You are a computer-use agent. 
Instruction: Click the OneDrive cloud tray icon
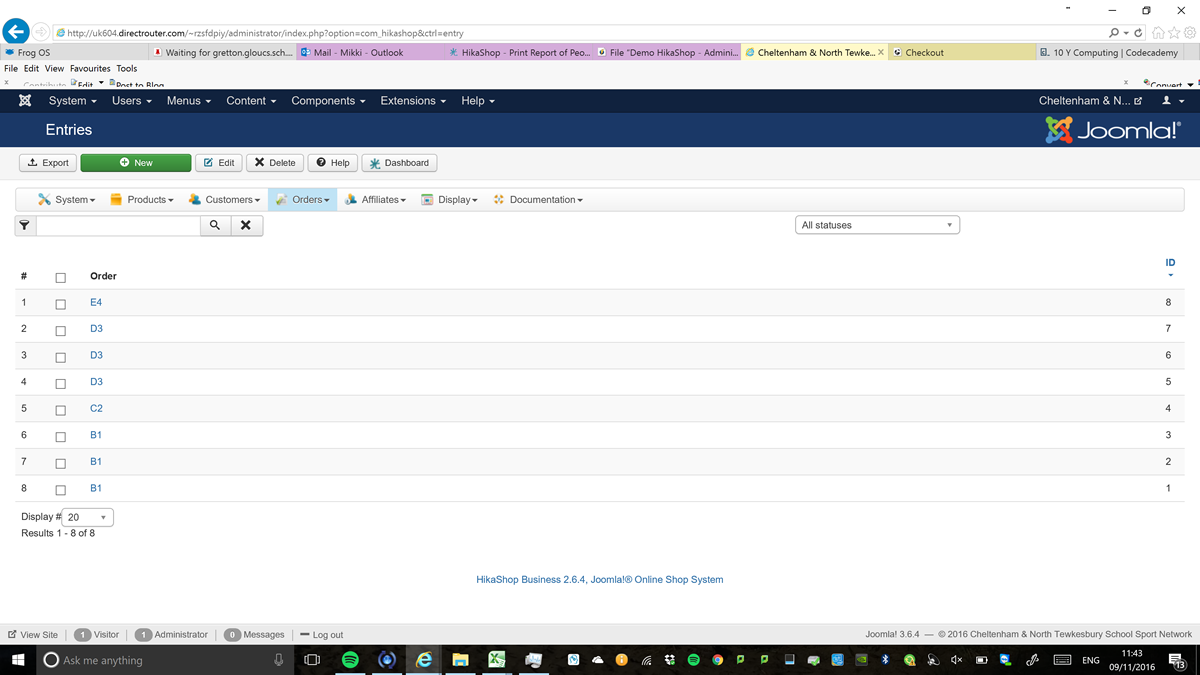click(x=597, y=660)
